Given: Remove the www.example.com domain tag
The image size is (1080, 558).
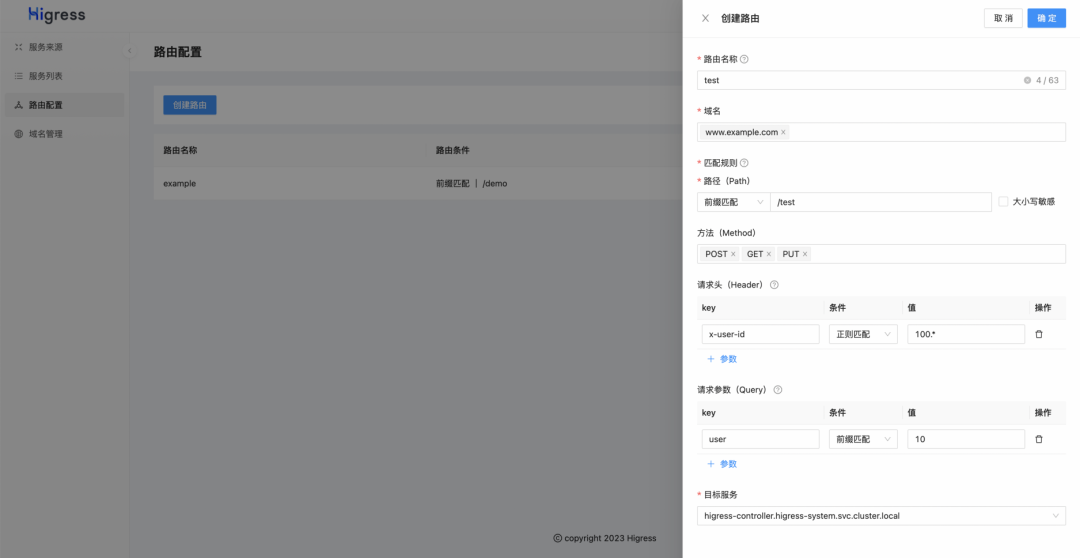Looking at the screenshot, I should 783,132.
